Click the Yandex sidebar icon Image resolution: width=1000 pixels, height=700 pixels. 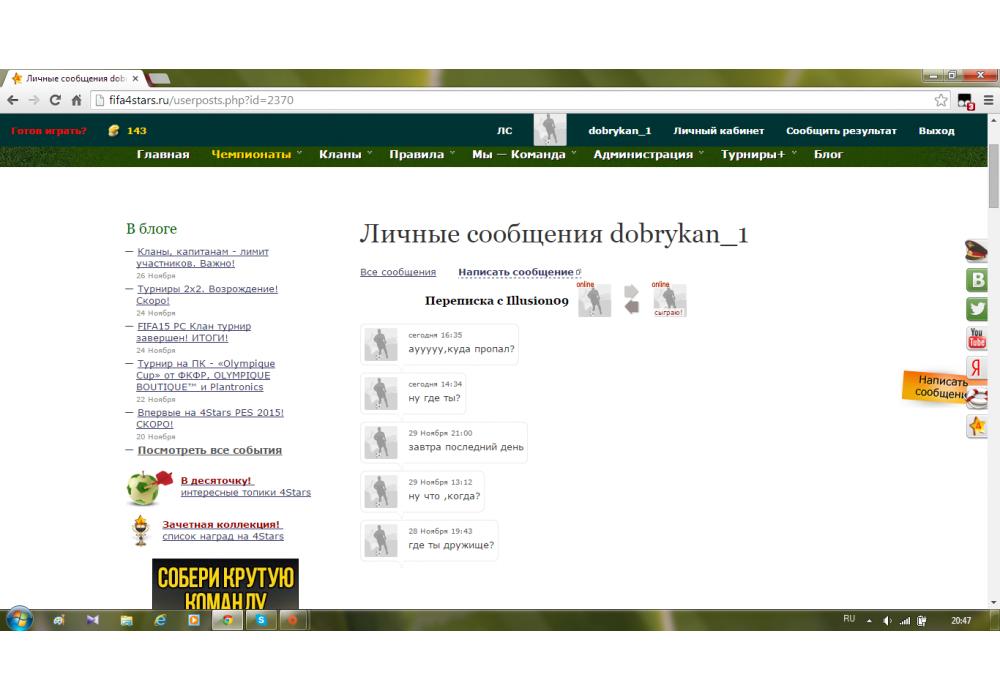click(976, 368)
